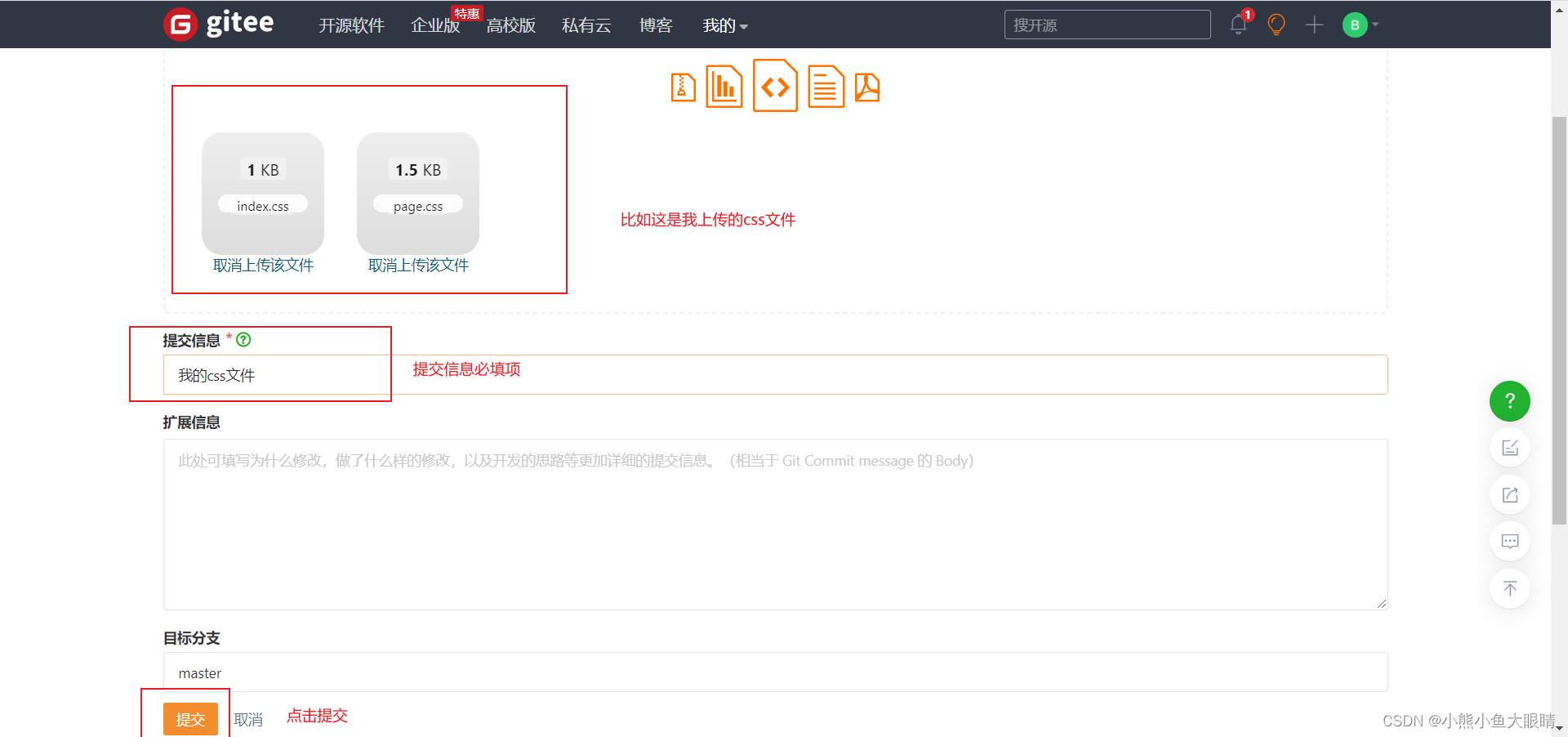Click the orange 提交 button
This screenshot has height=737, width=1568.
point(190,719)
